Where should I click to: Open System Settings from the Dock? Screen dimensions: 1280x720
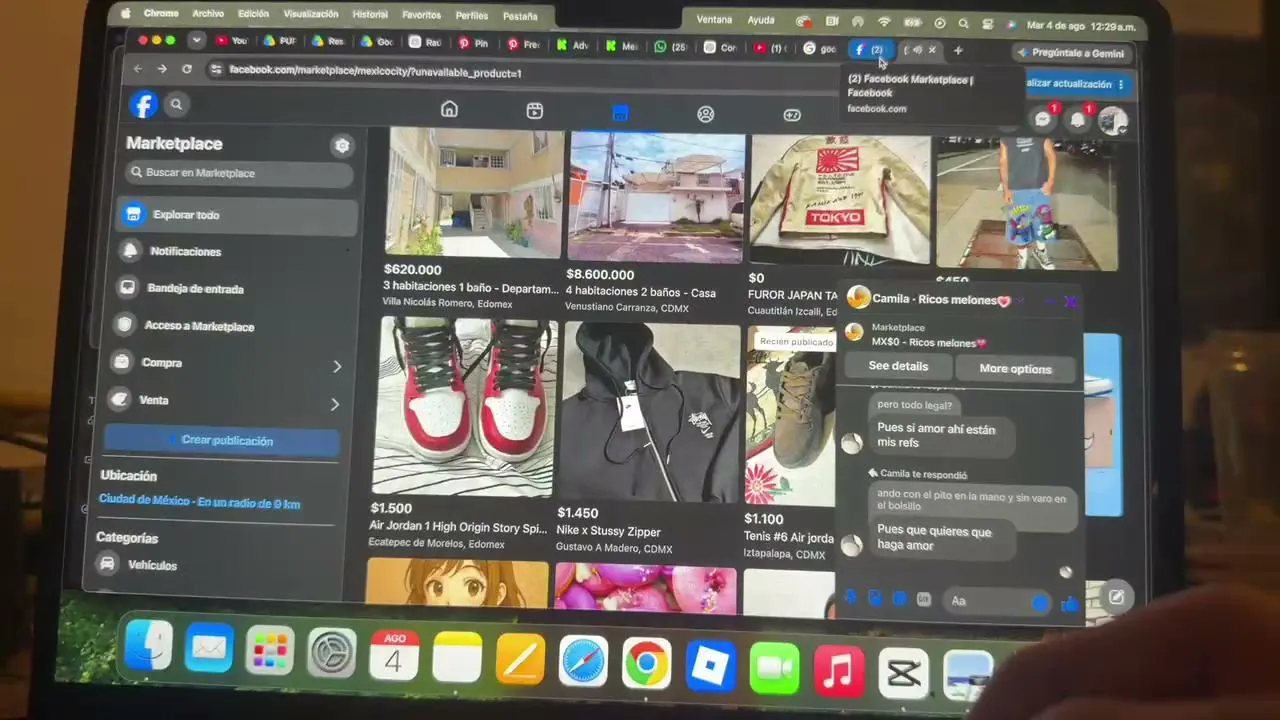[x=332, y=654]
